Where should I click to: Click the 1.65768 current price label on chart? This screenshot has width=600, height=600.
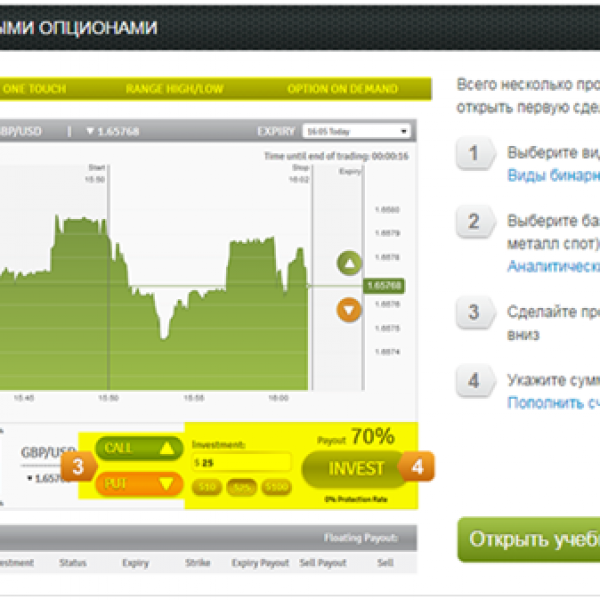point(384,285)
